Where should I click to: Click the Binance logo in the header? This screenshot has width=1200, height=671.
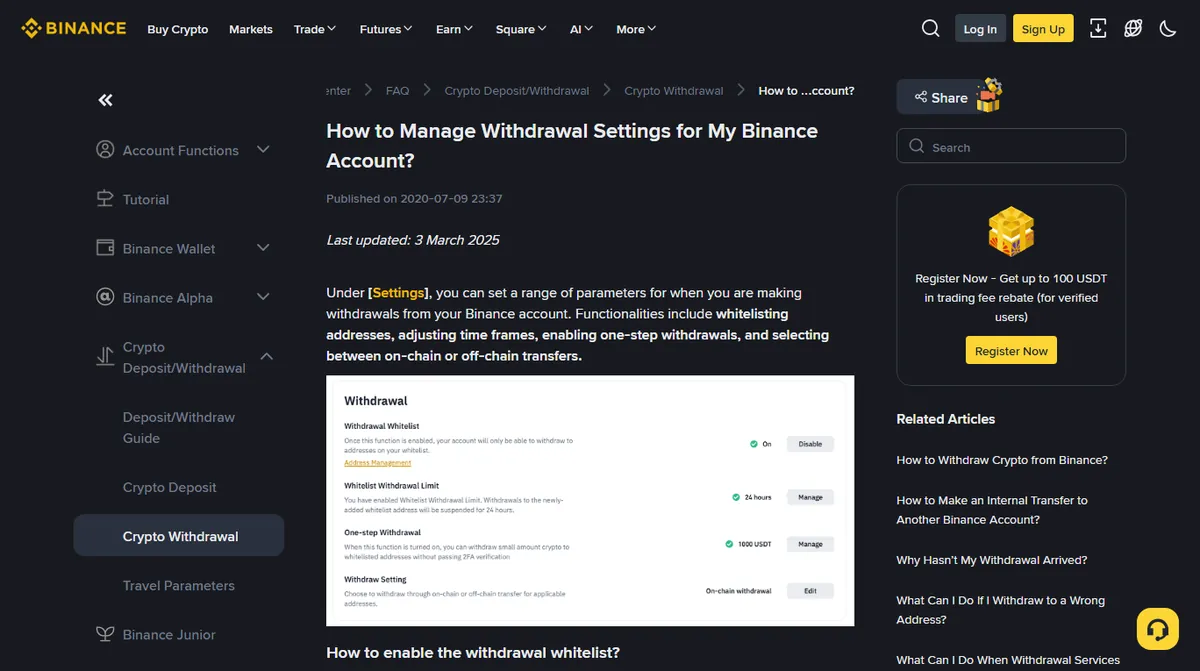74,28
